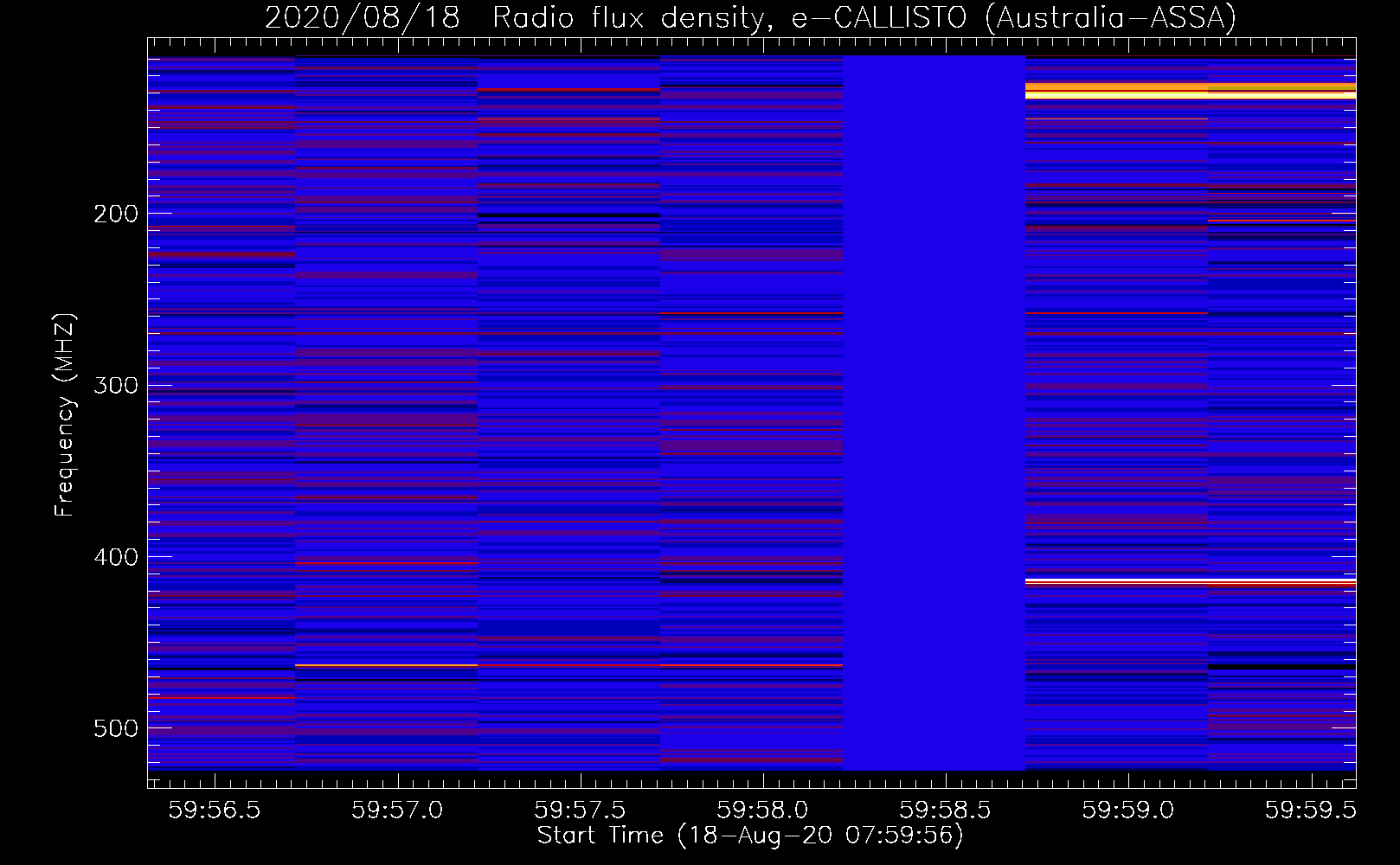Screen dimensions: 1400x865
Task: Click the 200 frequency tick label
Action: [116, 214]
